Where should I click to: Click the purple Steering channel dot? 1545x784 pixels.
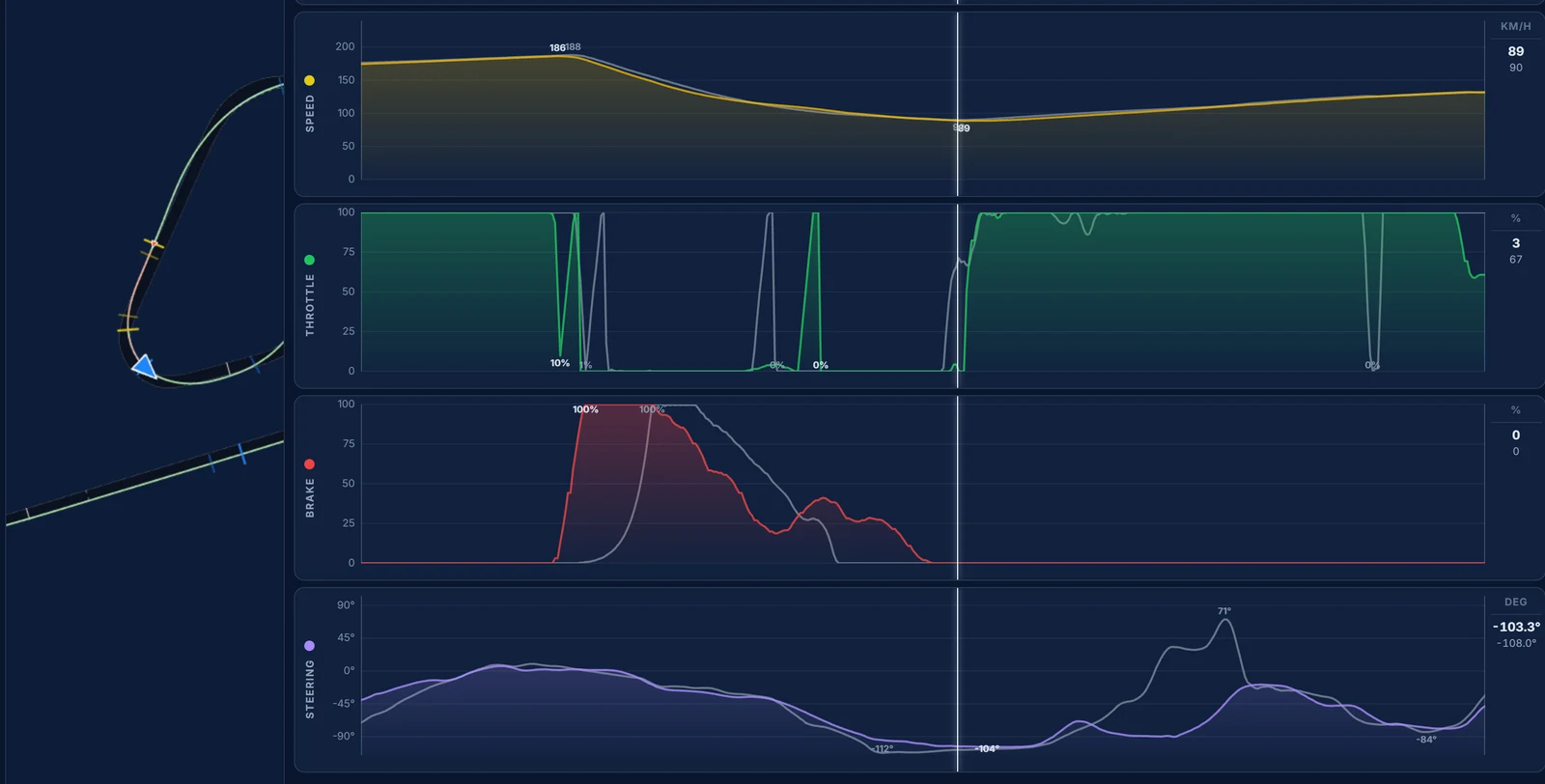point(309,645)
